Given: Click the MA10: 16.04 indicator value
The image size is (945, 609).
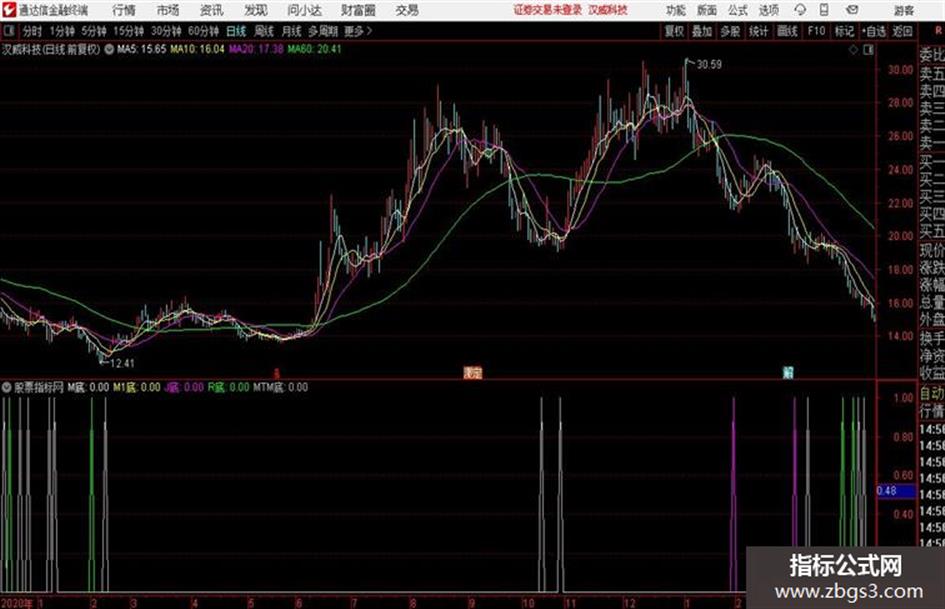Looking at the screenshot, I should (x=197, y=49).
